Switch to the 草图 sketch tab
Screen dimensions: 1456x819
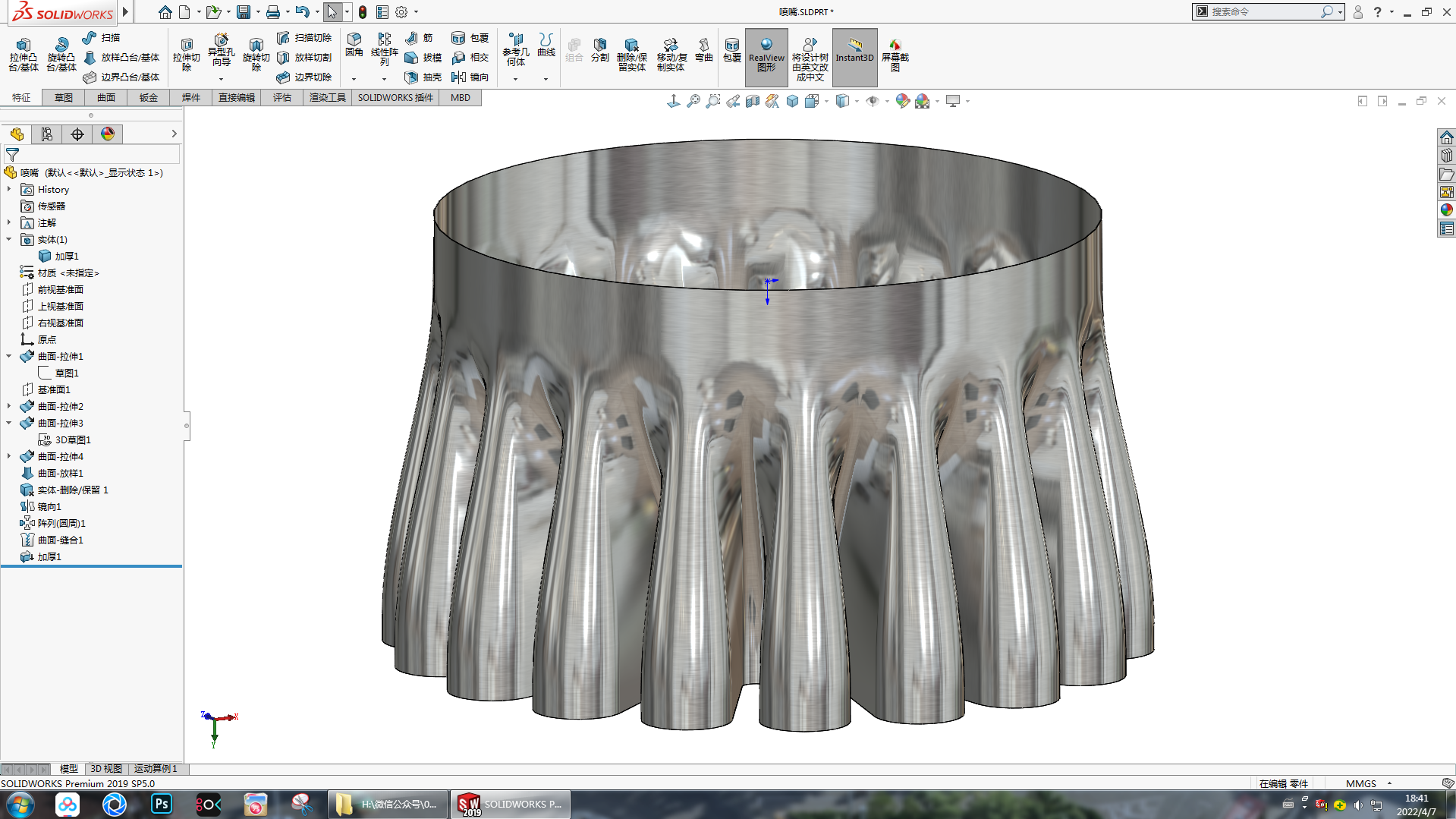(x=64, y=98)
